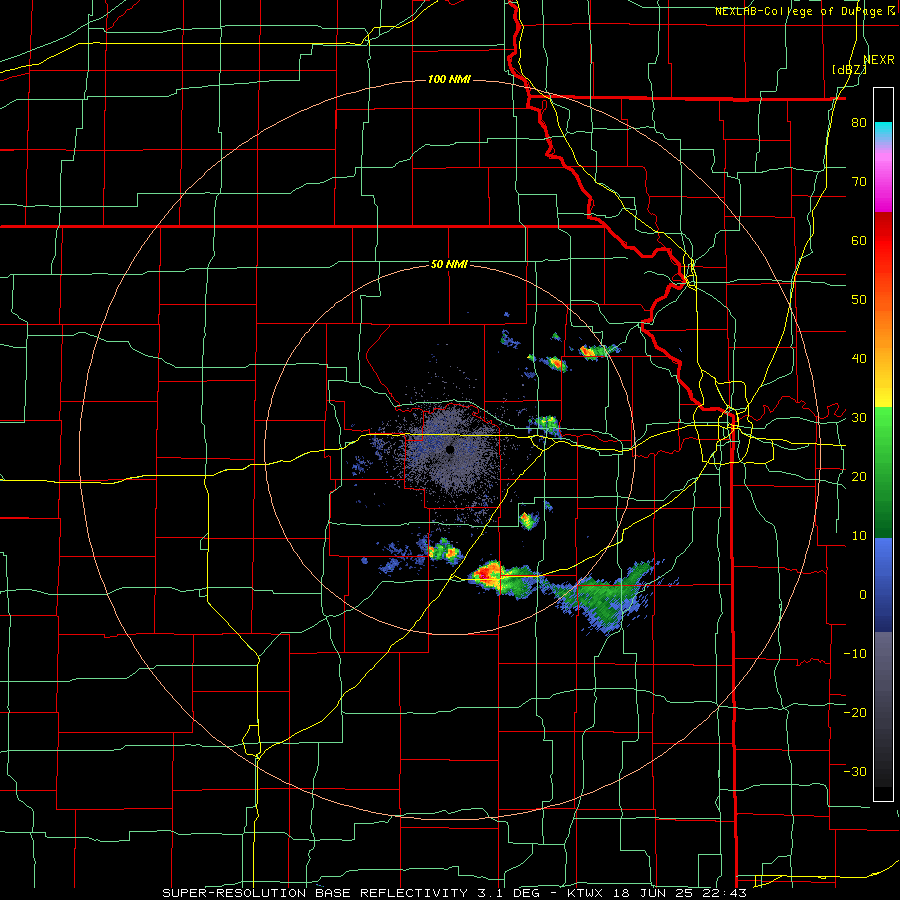The height and width of the screenshot is (900, 900).
Task: Select the 0 value on the dBZ scale
Action: (x=863, y=595)
